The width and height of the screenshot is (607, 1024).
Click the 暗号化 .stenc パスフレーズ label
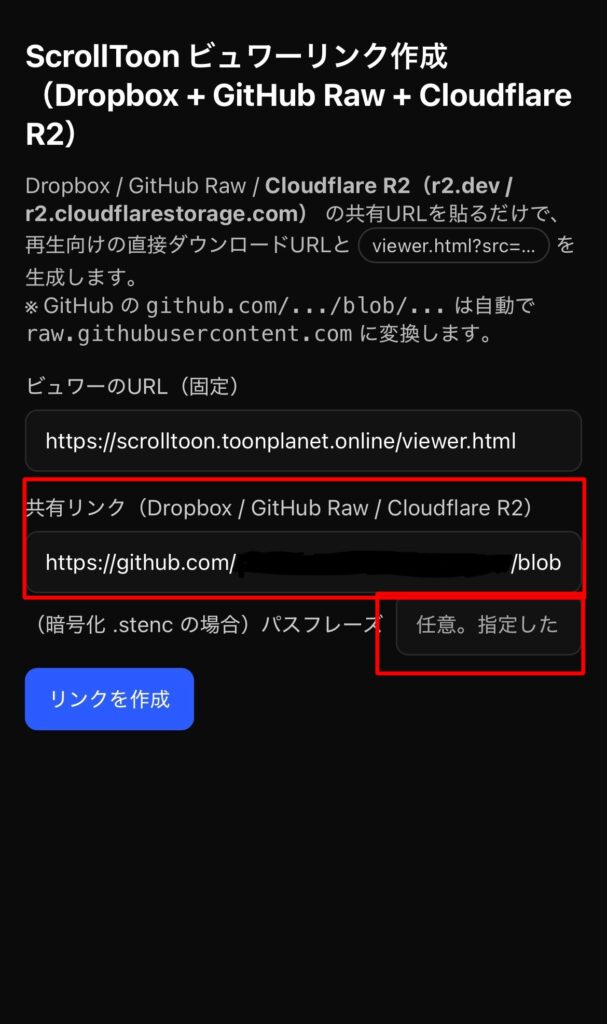(x=206, y=625)
